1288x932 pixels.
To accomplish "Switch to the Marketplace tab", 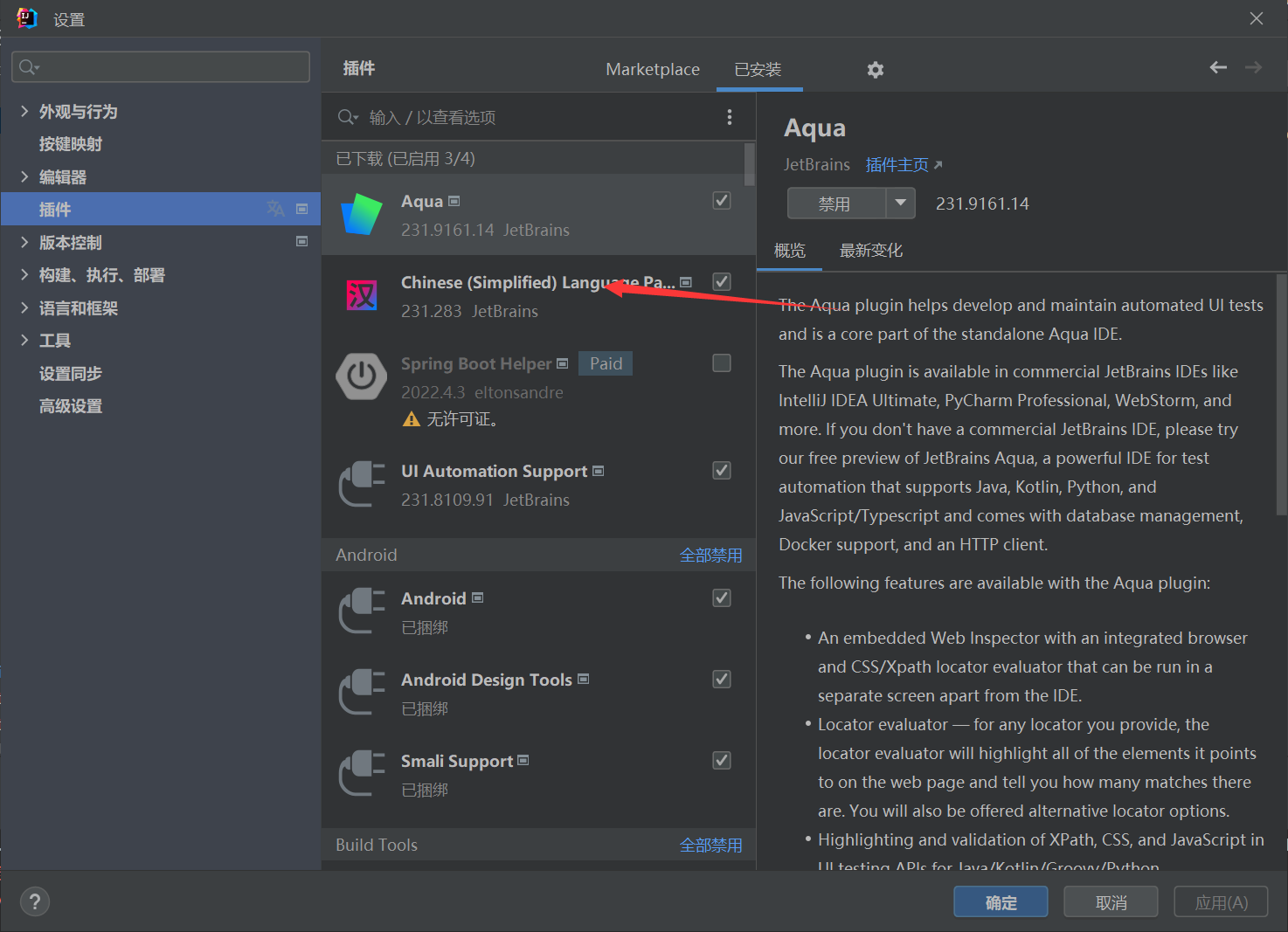I will click(x=653, y=69).
